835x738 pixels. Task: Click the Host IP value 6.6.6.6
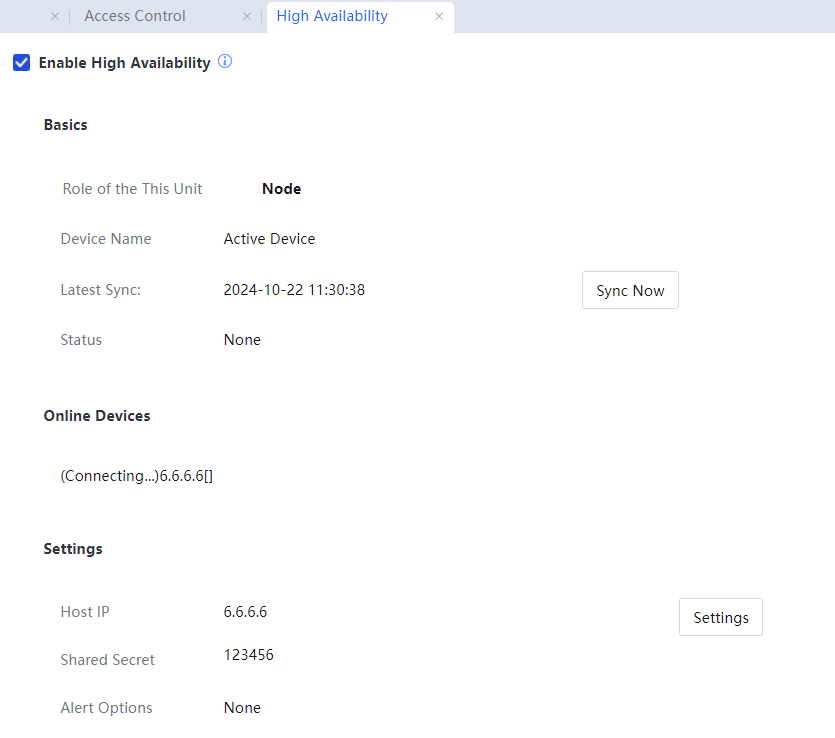pyautogui.click(x=245, y=612)
